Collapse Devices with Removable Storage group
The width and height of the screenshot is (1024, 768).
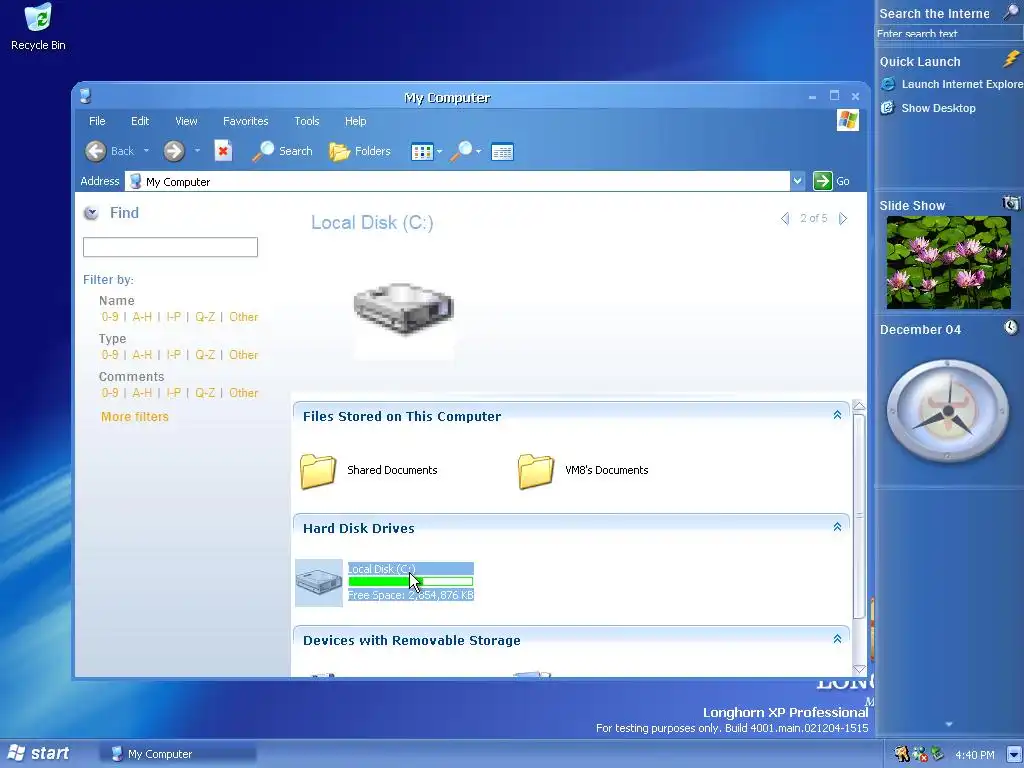[837, 639]
